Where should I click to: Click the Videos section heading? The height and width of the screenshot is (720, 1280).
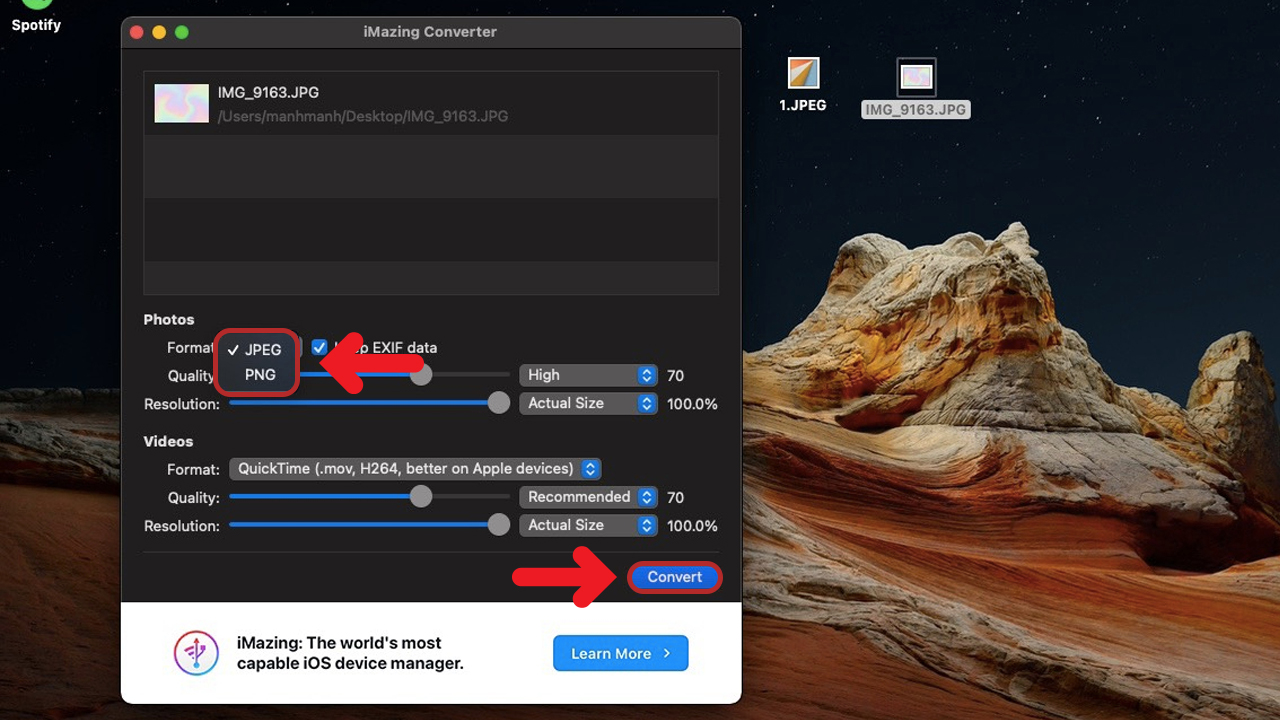click(x=168, y=441)
